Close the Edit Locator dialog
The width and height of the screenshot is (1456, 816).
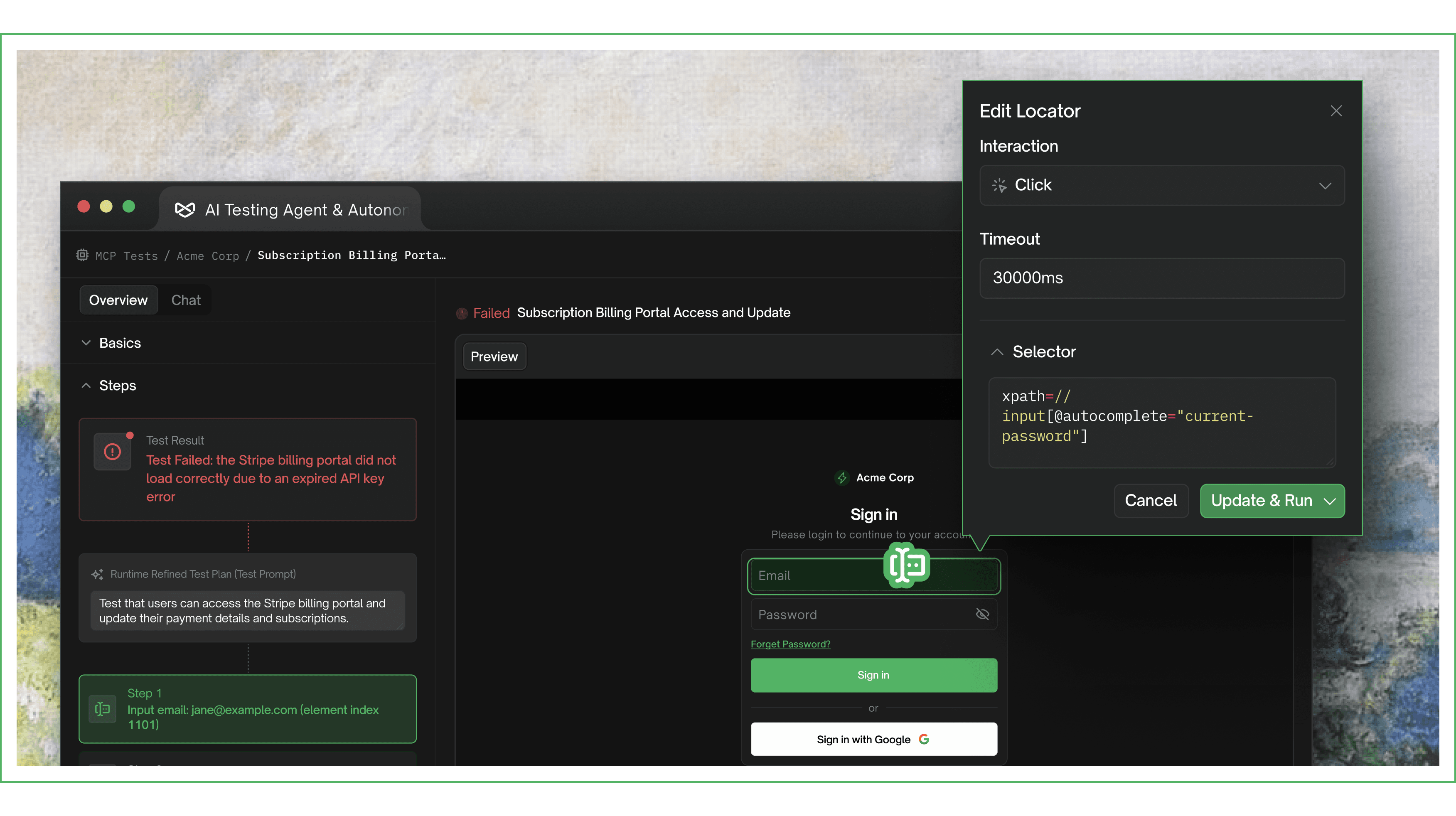click(x=1335, y=111)
